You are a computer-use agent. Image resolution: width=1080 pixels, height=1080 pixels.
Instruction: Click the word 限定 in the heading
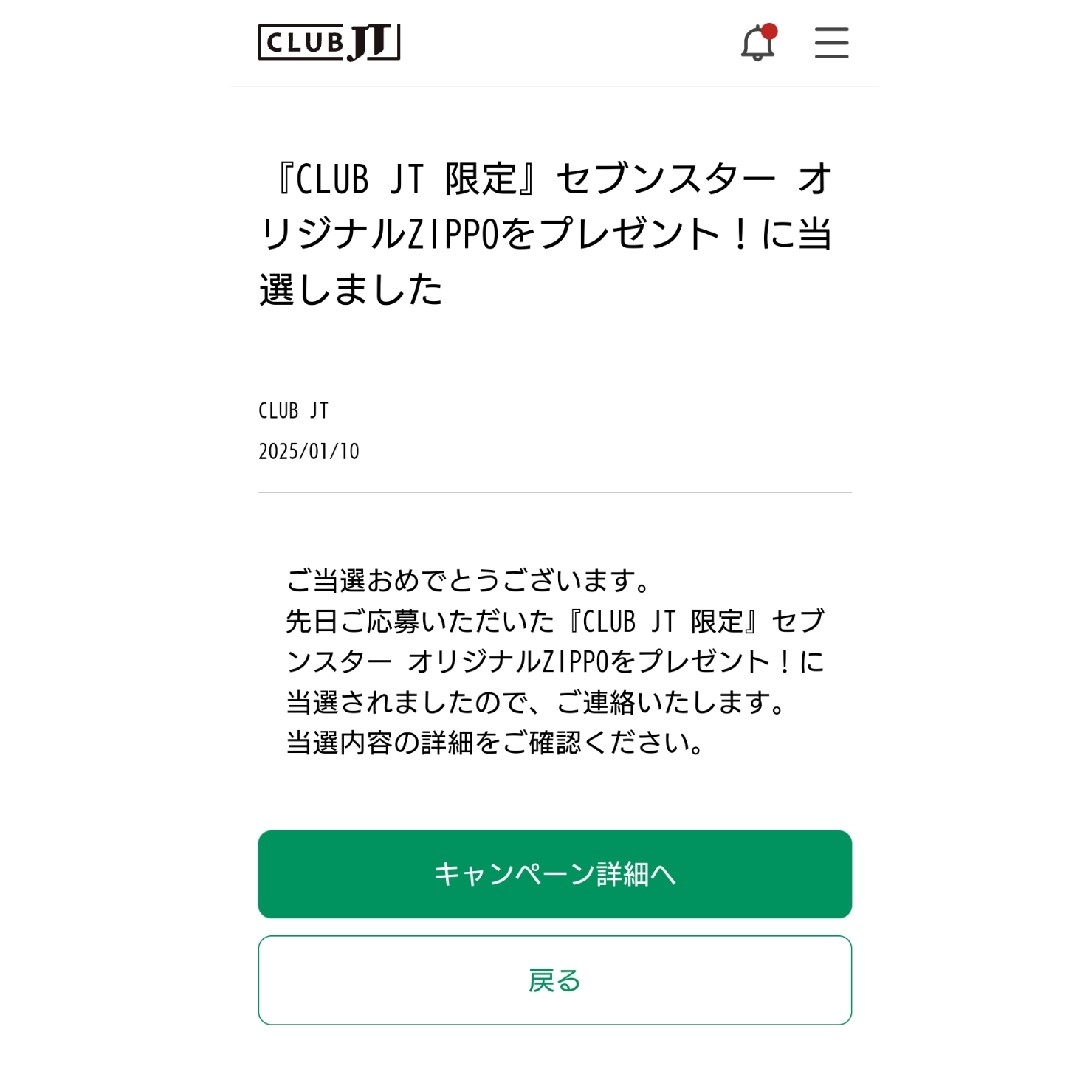coord(480,178)
